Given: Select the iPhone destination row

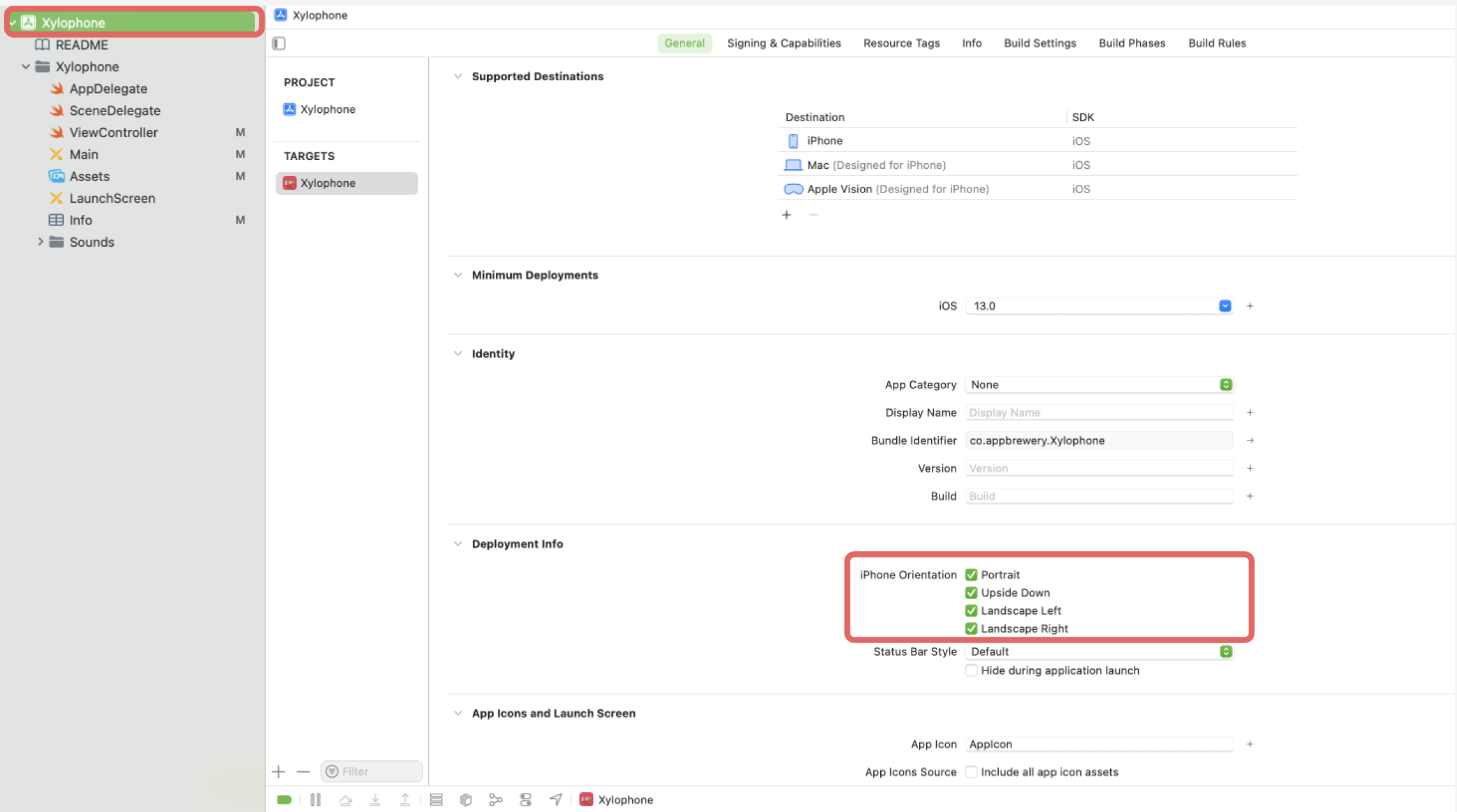Looking at the screenshot, I should click(x=1037, y=141).
